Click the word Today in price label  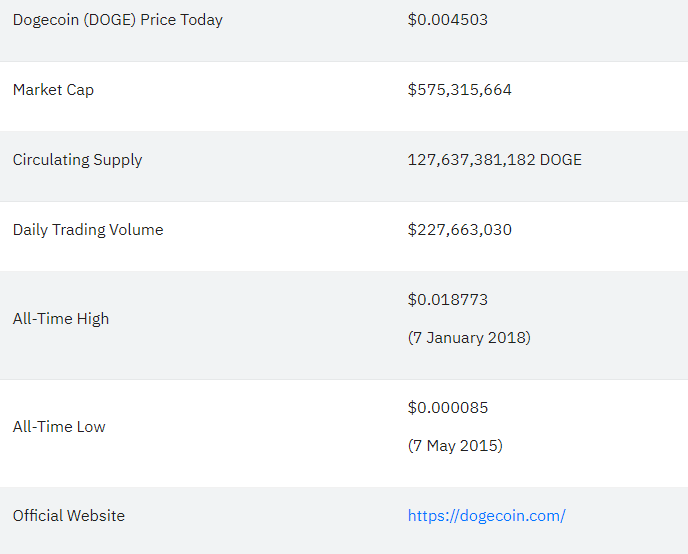tap(201, 20)
